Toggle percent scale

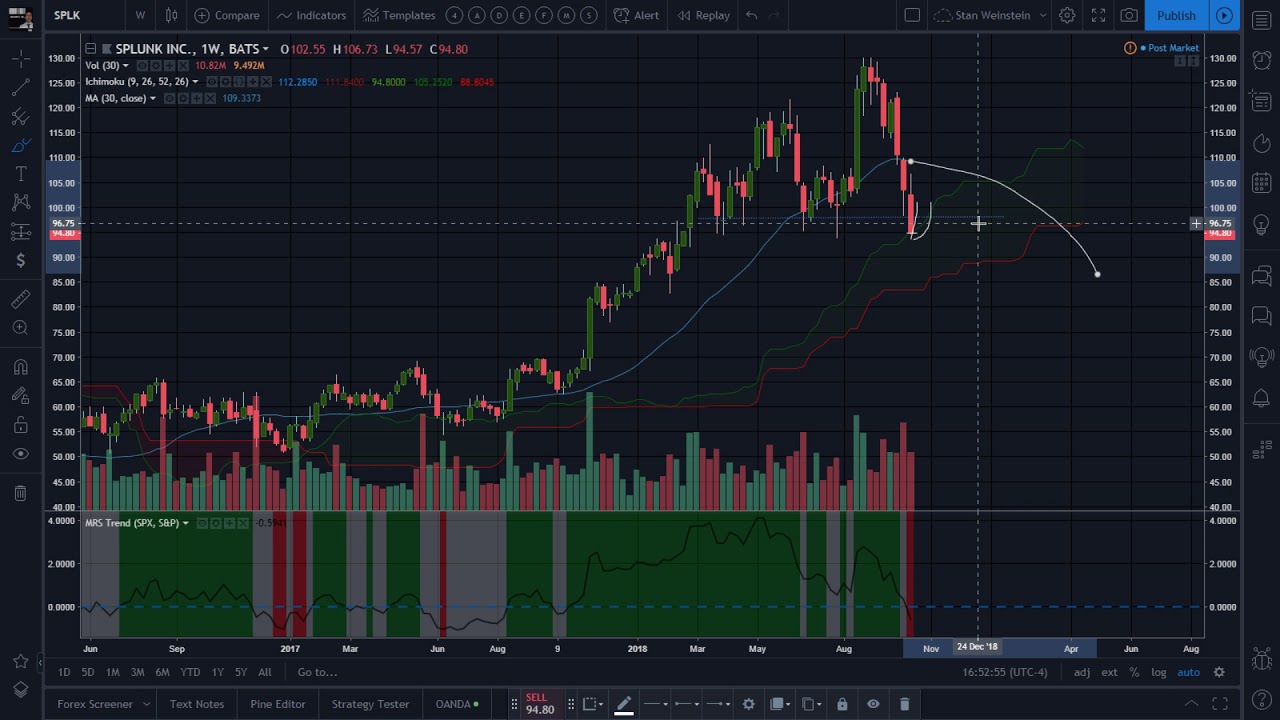[x=1134, y=672]
